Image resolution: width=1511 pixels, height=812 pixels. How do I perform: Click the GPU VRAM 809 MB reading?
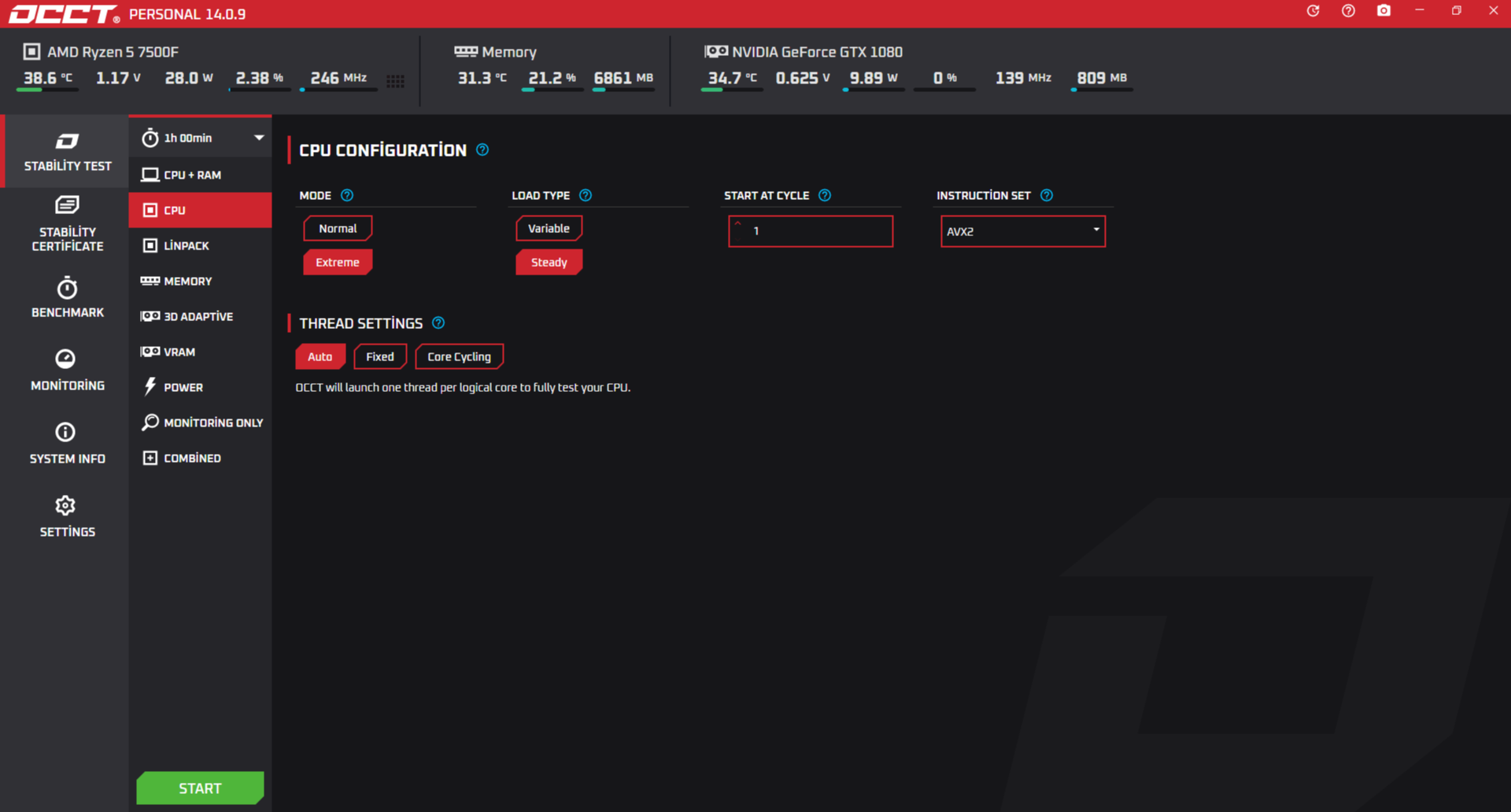pos(1102,78)
